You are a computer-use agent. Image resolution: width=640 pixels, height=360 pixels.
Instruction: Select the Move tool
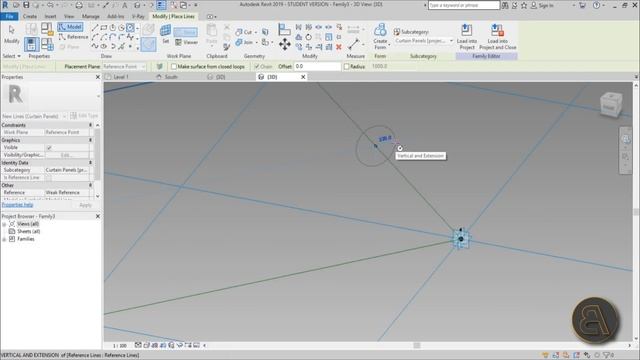point(284,44)
